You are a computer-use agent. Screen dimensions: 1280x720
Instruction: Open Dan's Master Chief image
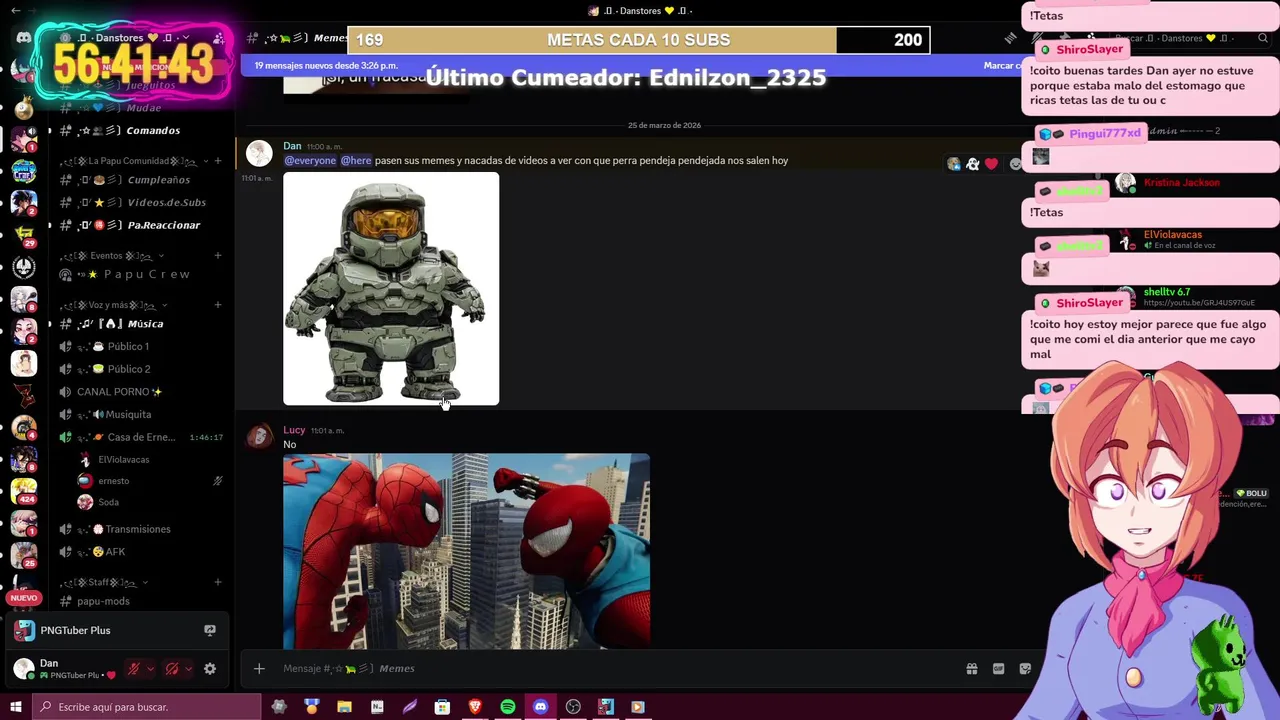pos(391,289)
